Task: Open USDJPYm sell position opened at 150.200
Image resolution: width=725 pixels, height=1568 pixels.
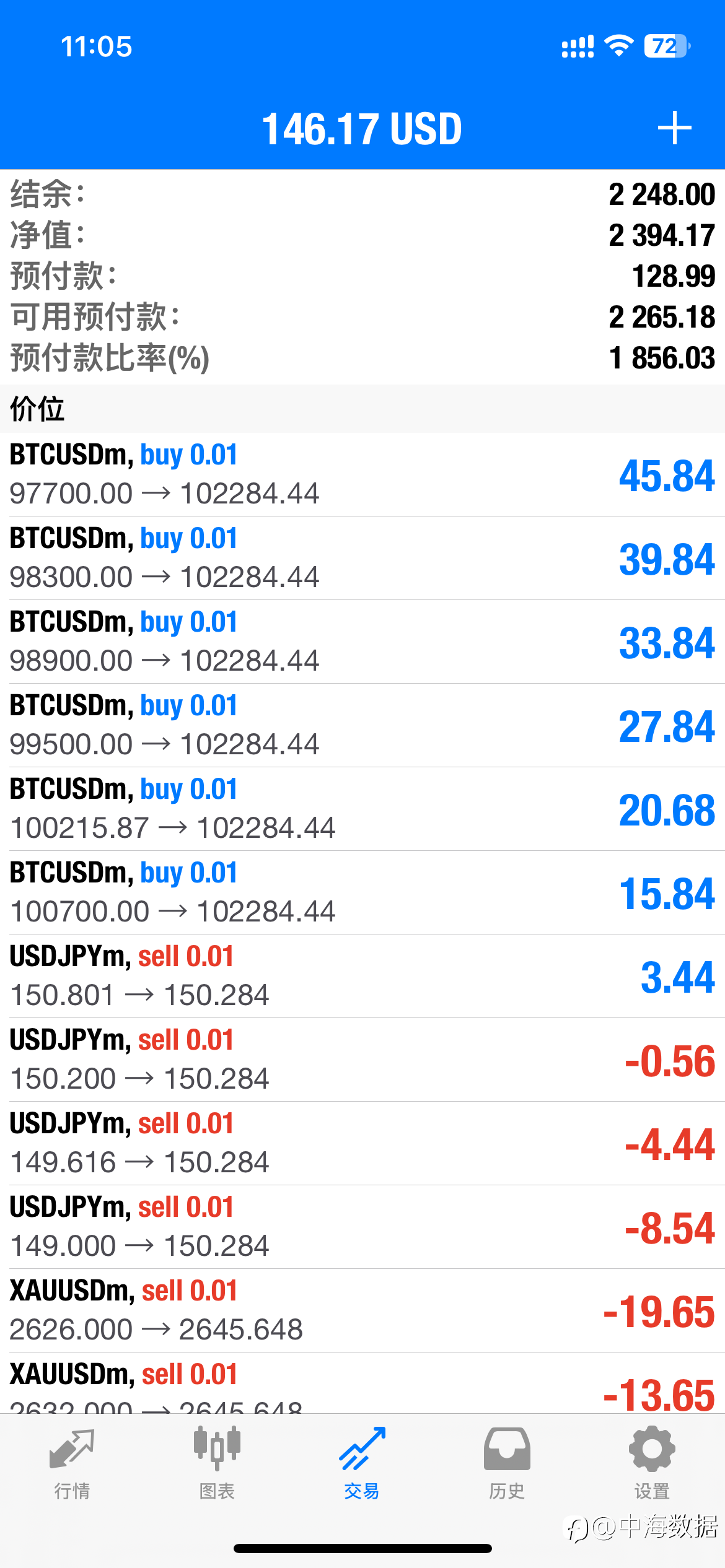Action: tap(362, 1060)
